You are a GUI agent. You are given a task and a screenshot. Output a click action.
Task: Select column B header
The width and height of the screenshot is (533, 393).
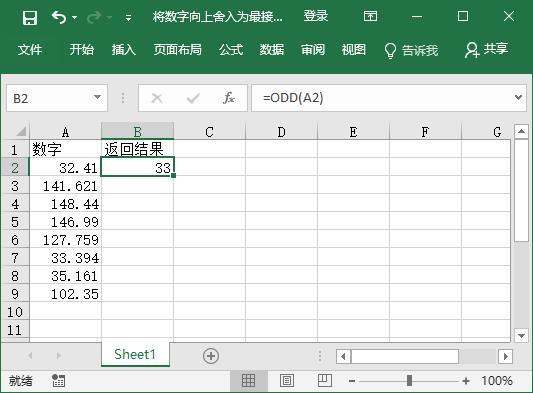137,132
